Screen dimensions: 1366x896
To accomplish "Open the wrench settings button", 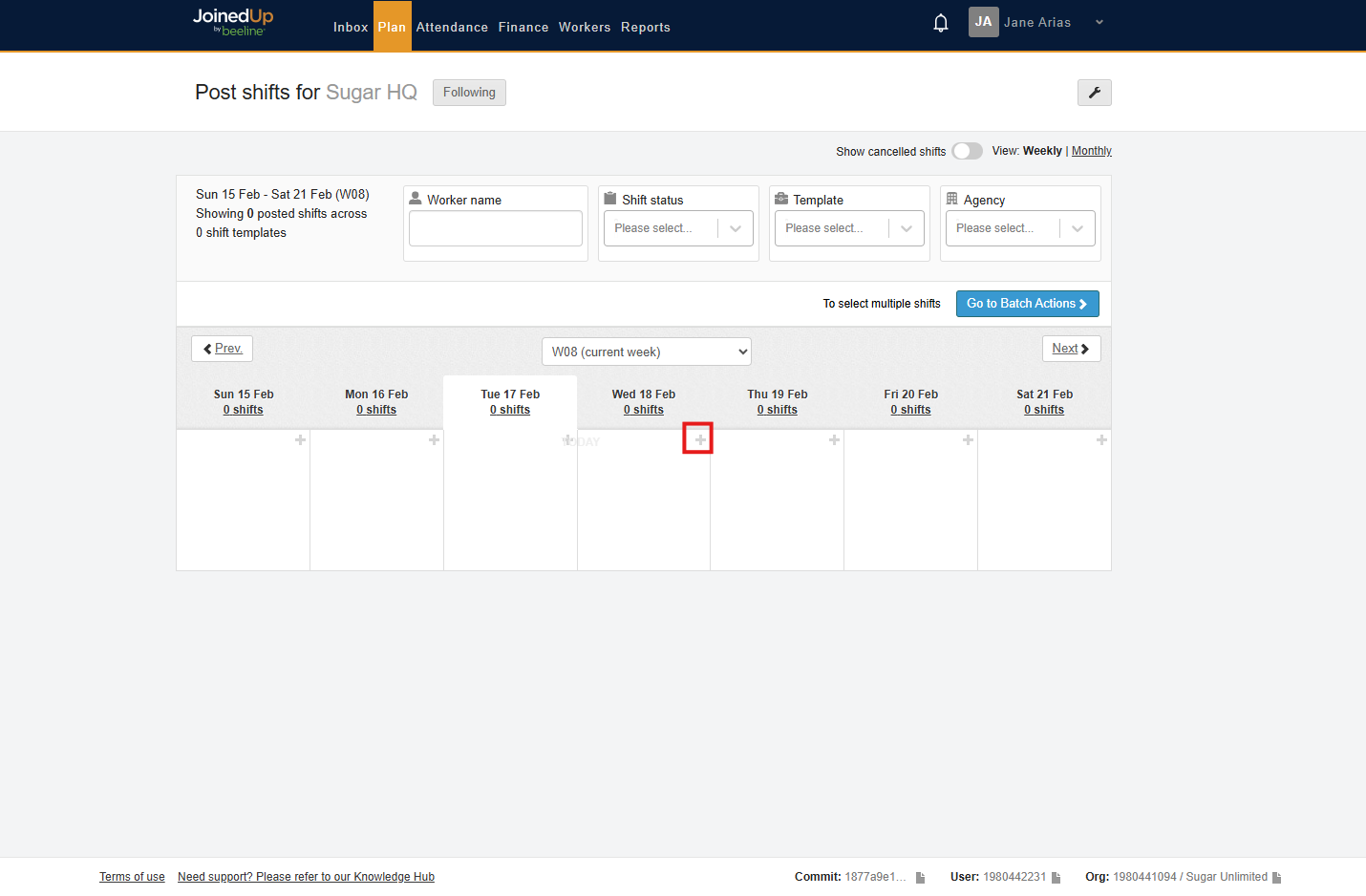I will tap(1094, 93).
